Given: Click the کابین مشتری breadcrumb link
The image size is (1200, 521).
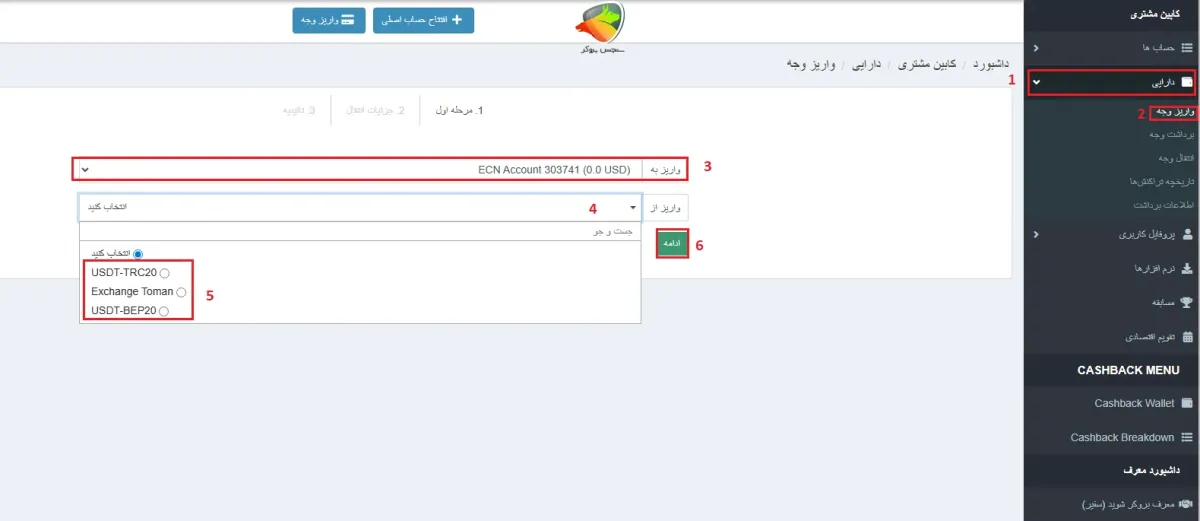Looking at the screenshot, I should 927,64.
